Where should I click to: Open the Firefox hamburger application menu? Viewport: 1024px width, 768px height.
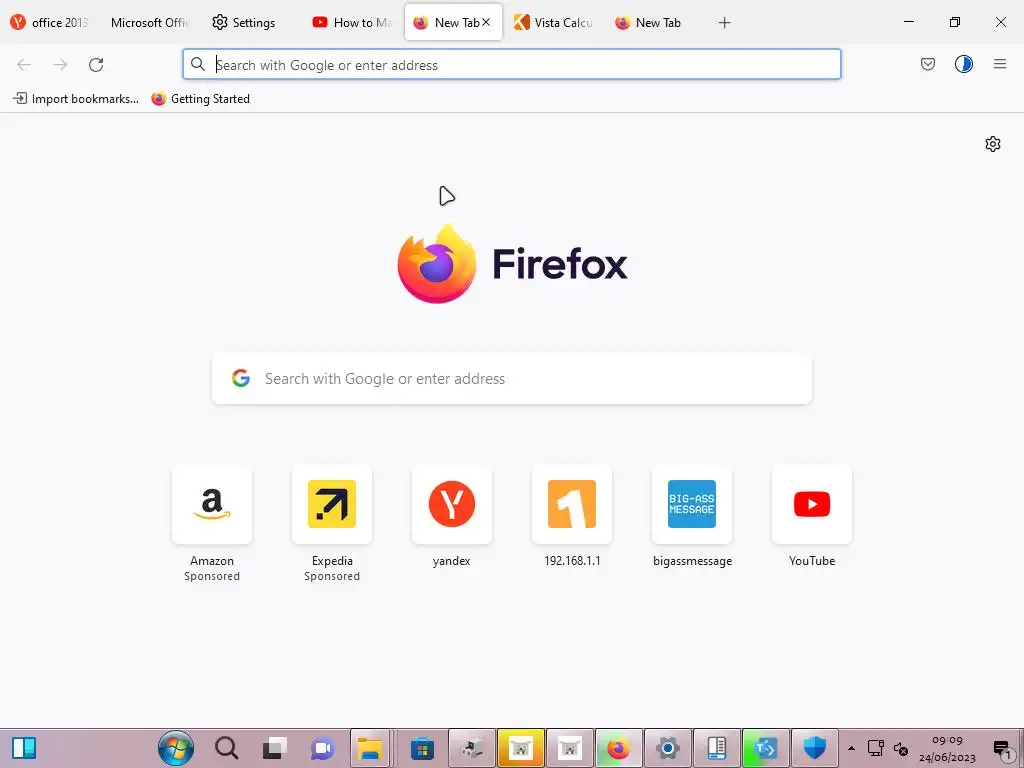coord(999,64)
